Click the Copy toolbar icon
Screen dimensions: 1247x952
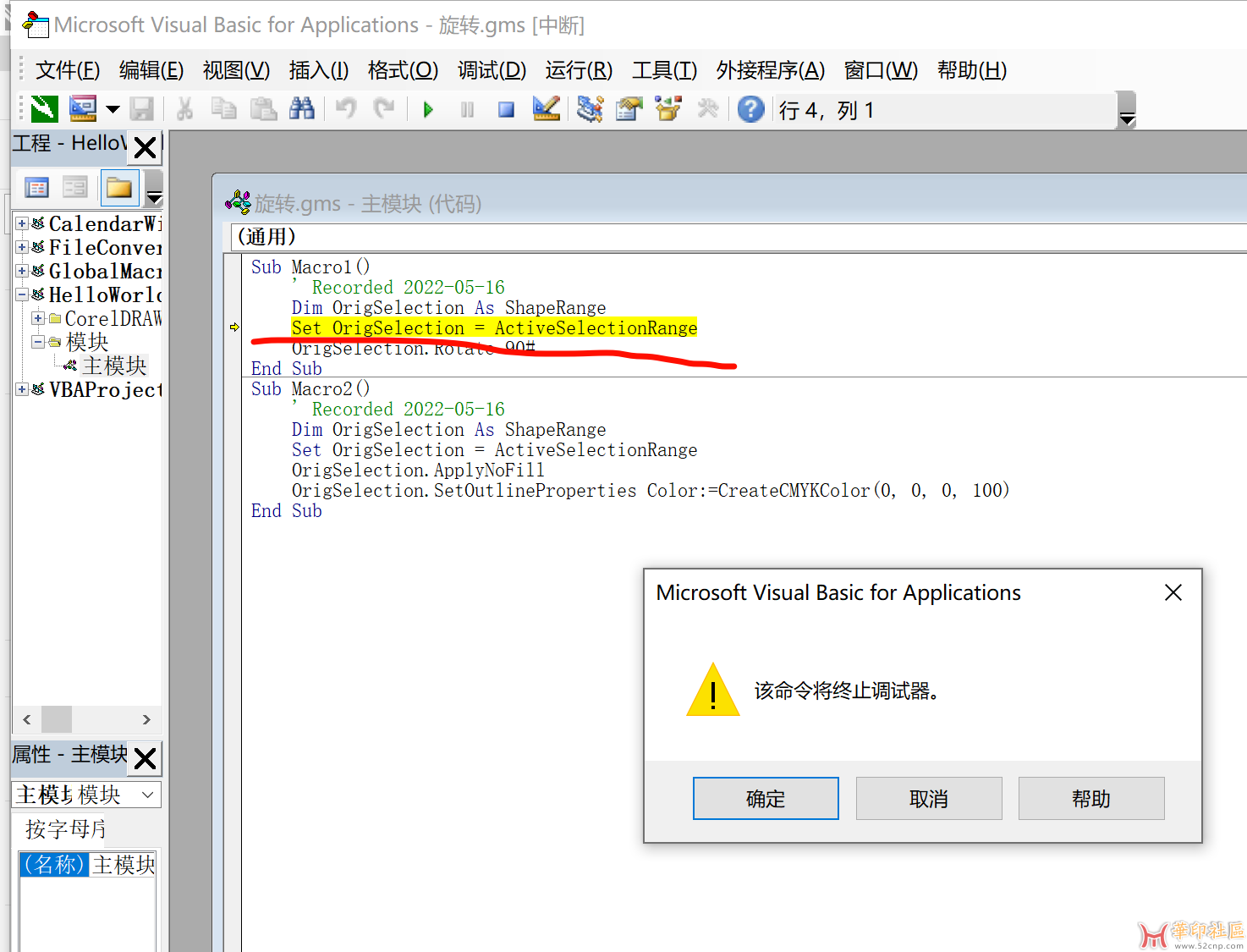coord(223,109)
